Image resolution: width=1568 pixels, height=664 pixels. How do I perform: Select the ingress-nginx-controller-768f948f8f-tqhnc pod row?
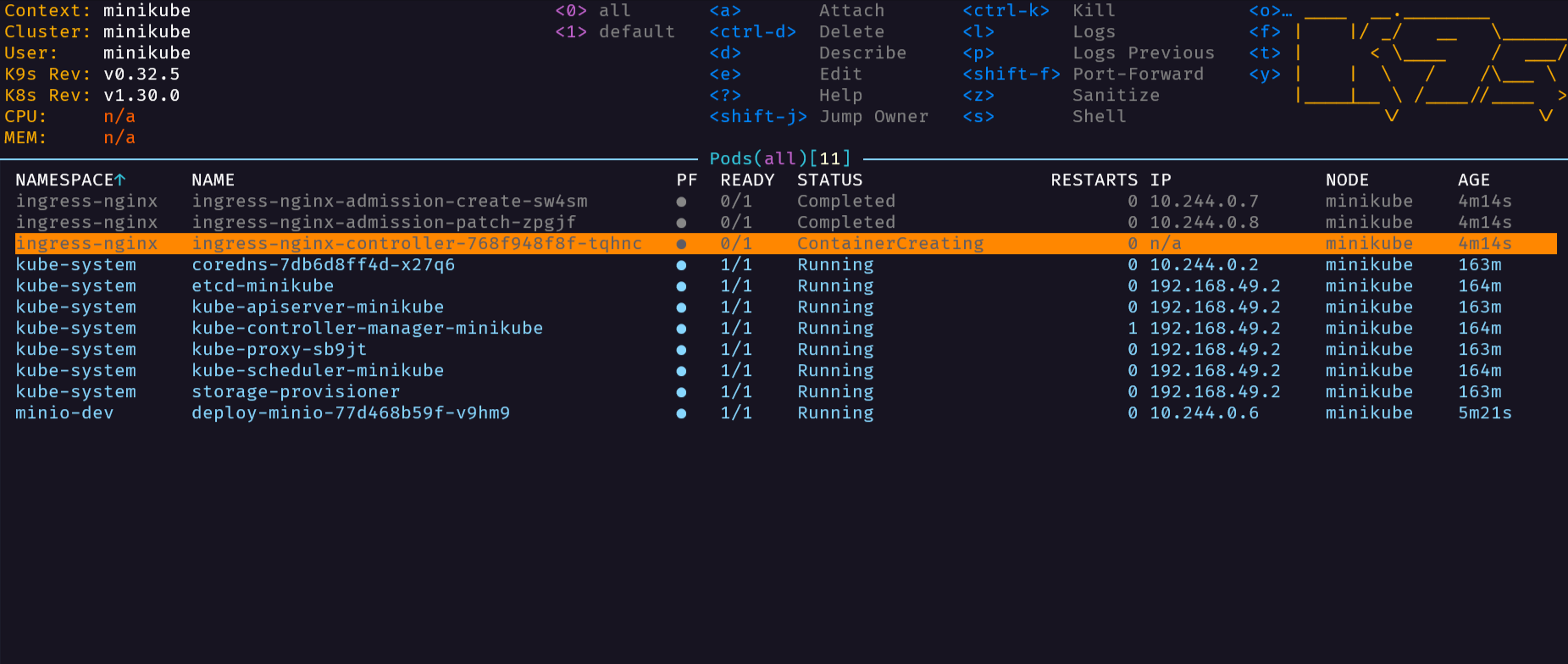pyautogui.click(x=786, y=244)
